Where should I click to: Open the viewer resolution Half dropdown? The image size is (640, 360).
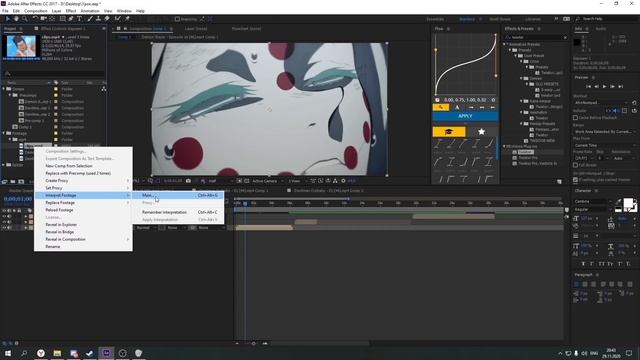click(220, 181)
